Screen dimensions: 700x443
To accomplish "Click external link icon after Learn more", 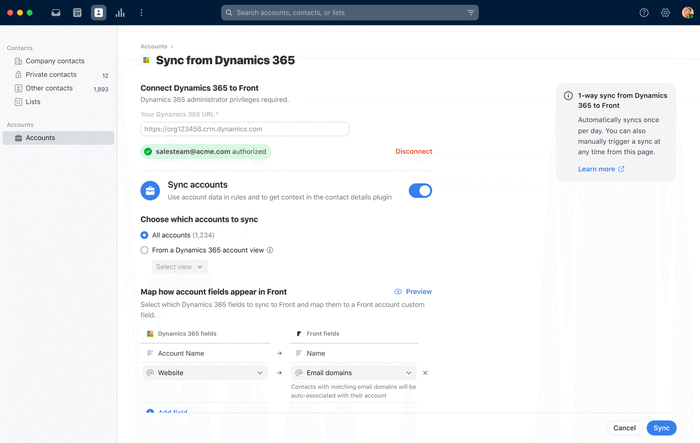I will pyautogui.click(x=621, y=169).
